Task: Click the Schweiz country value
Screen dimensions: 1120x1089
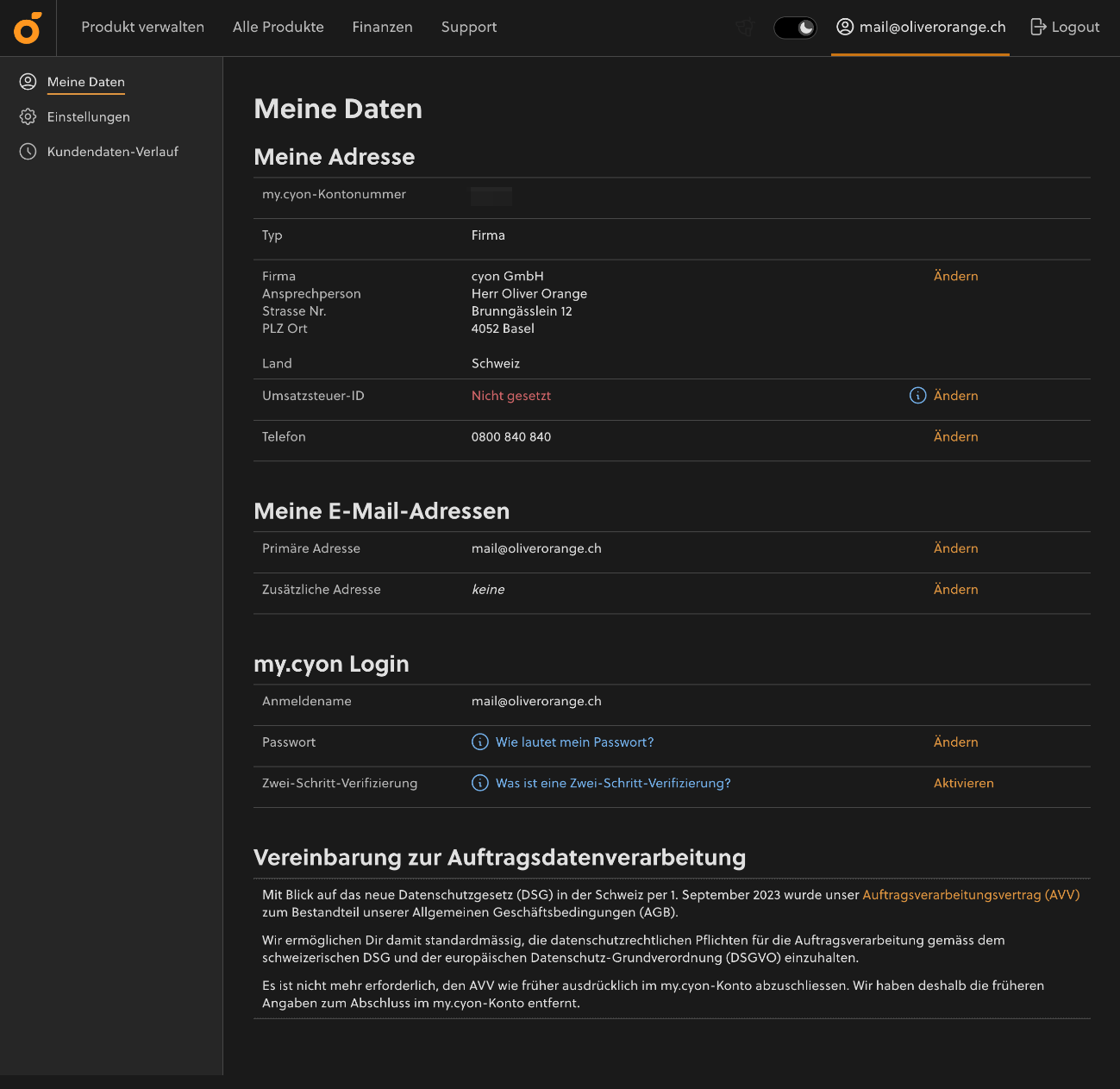Action: [496, 364]
